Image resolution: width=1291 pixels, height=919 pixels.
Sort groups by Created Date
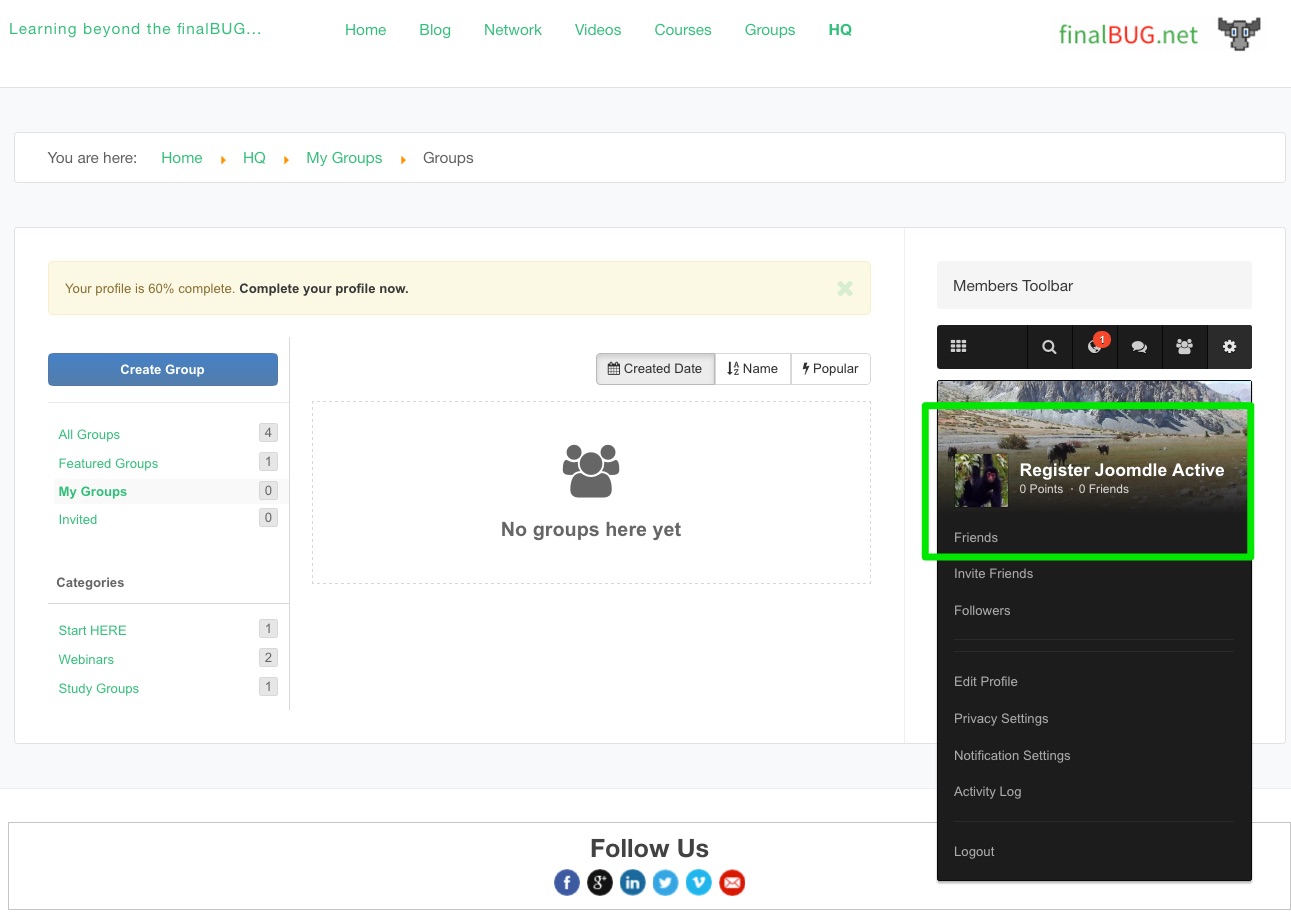pyautogui.click(x=655, y=369)
